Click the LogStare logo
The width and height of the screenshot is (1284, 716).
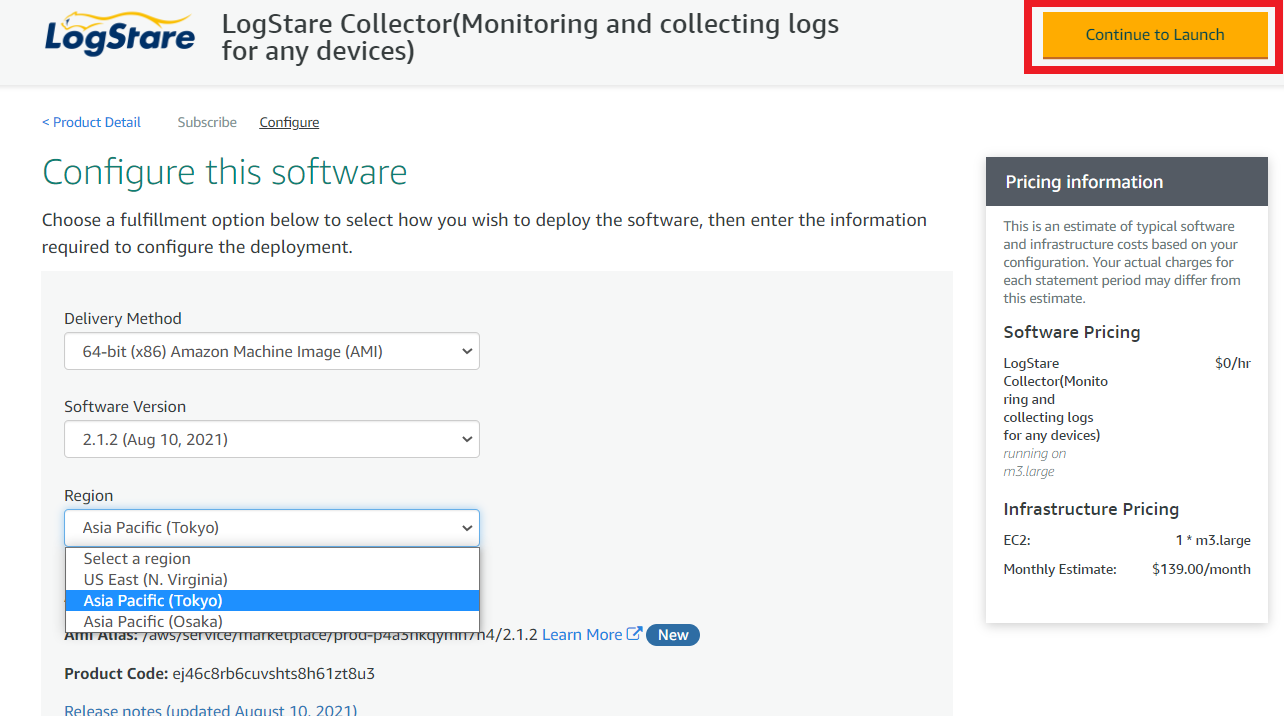[120, 35]
